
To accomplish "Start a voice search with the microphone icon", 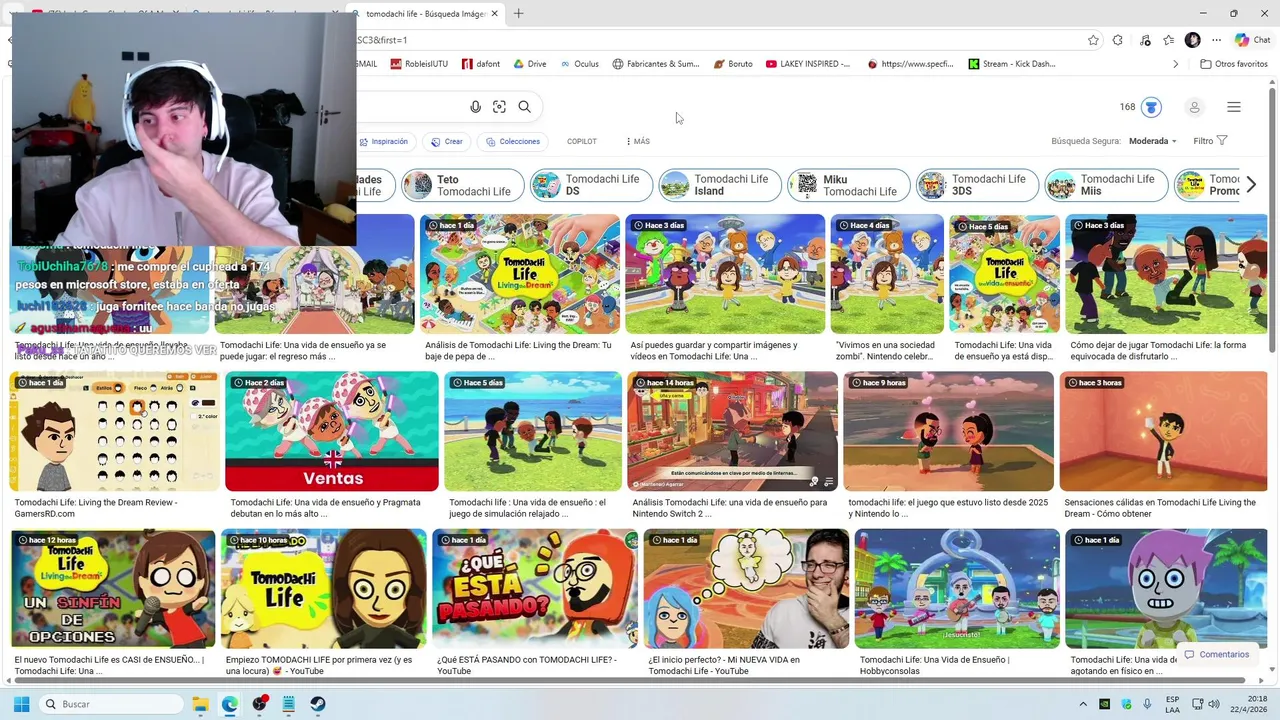I will coord(476,107).
